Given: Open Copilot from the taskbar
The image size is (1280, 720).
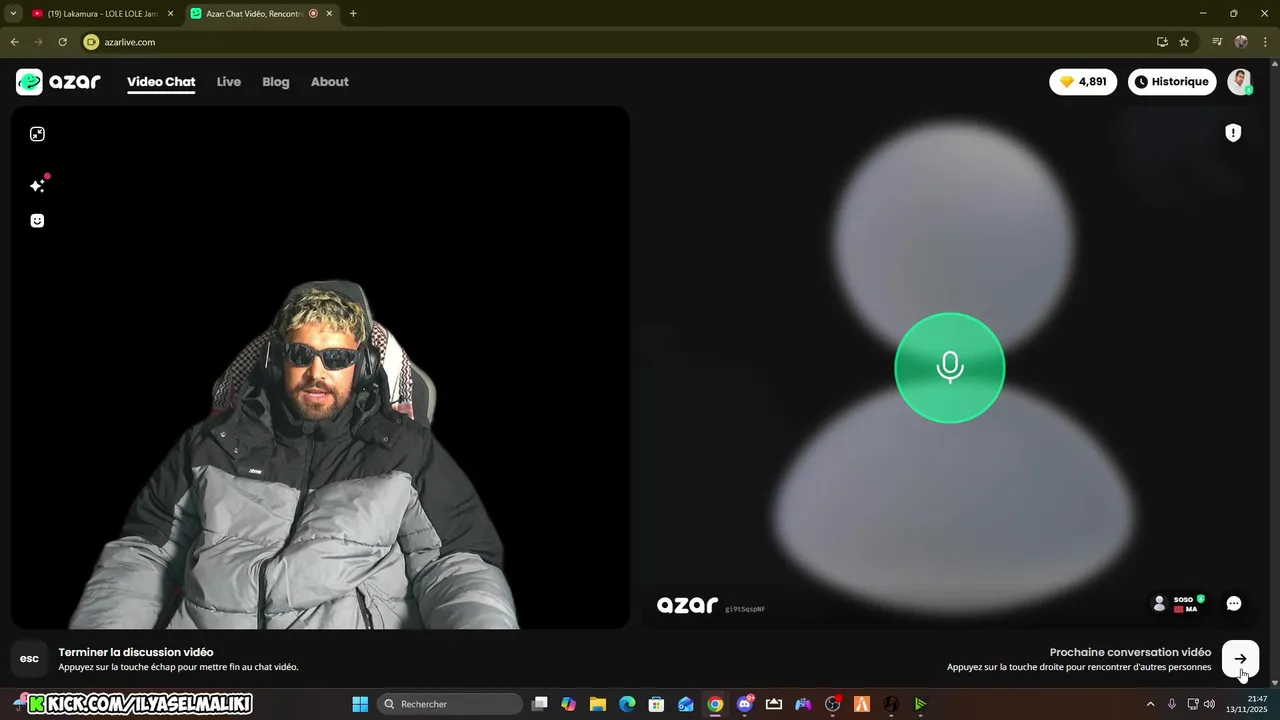Looking at the screenshot, I should [569, 704].
